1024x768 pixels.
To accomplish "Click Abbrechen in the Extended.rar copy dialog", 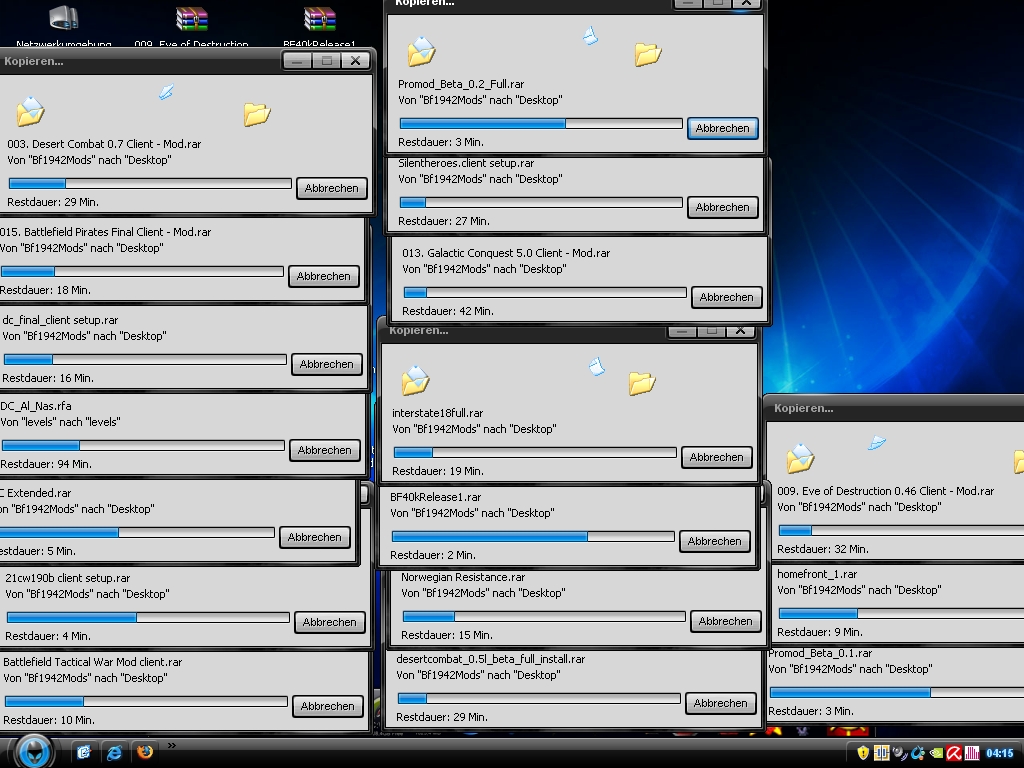I will coord(315,537).
